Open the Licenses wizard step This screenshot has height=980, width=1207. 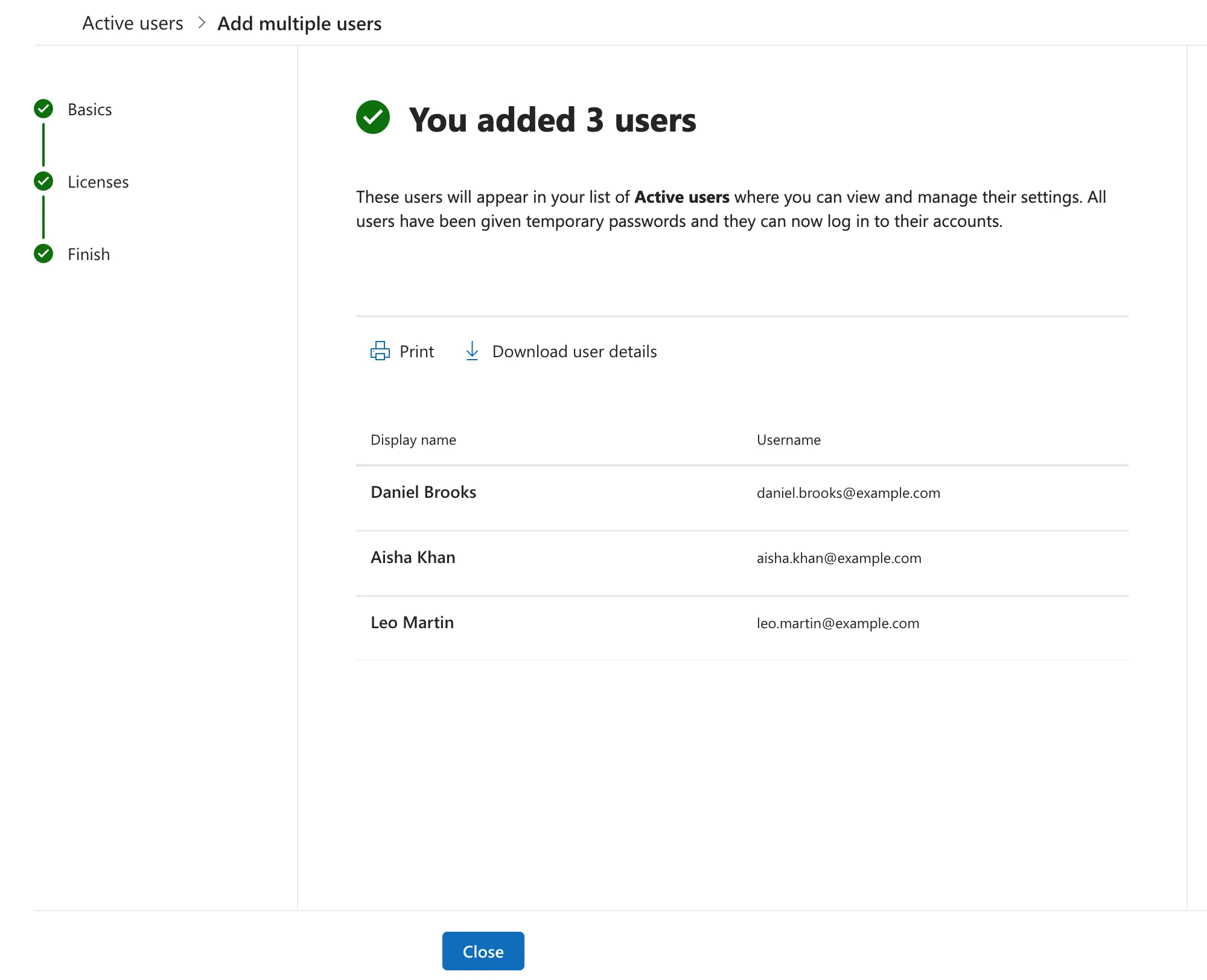tap(98, 182)
